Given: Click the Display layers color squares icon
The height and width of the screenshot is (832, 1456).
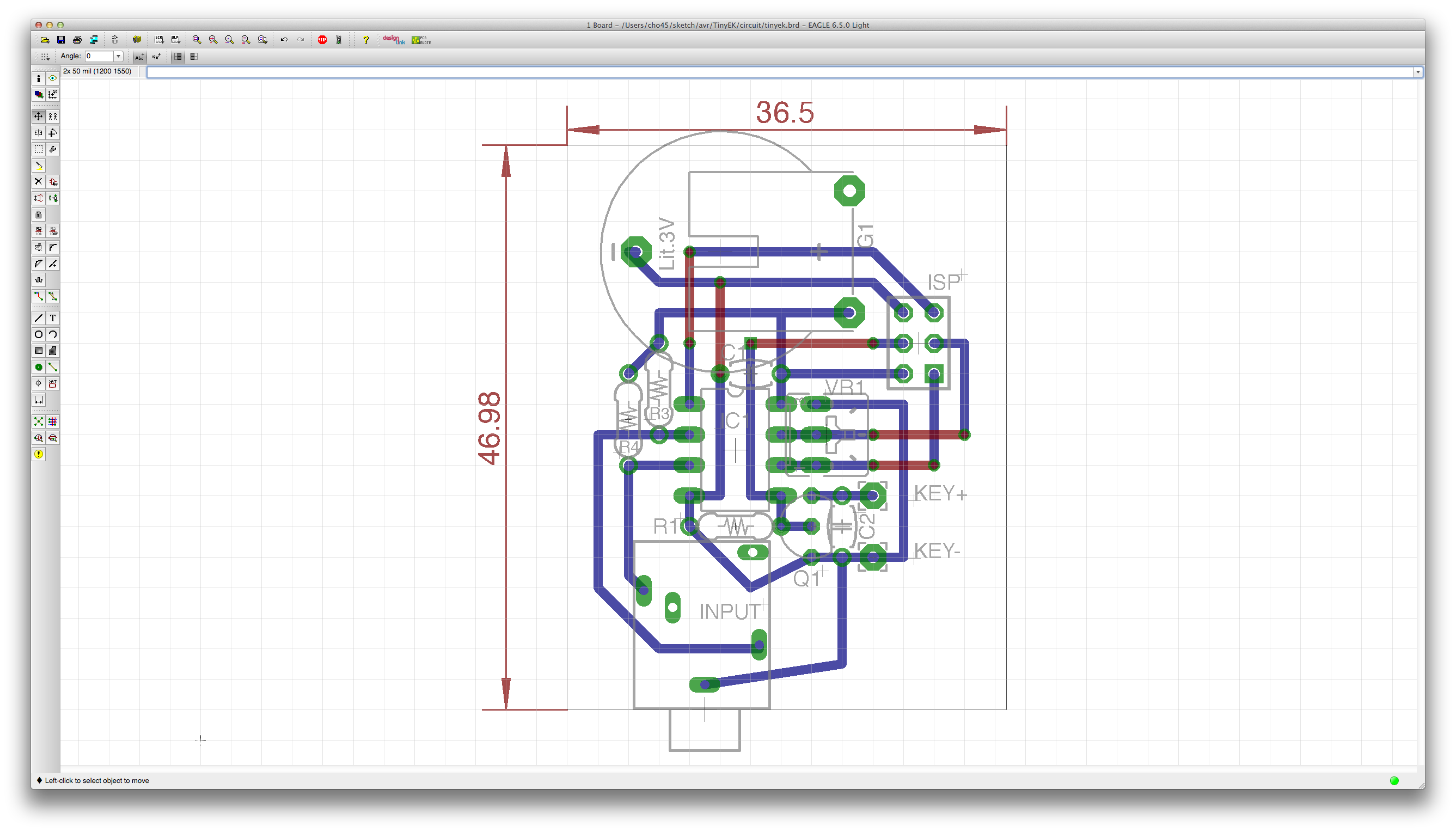Looking at the screenshot, I should coord(38,94).
